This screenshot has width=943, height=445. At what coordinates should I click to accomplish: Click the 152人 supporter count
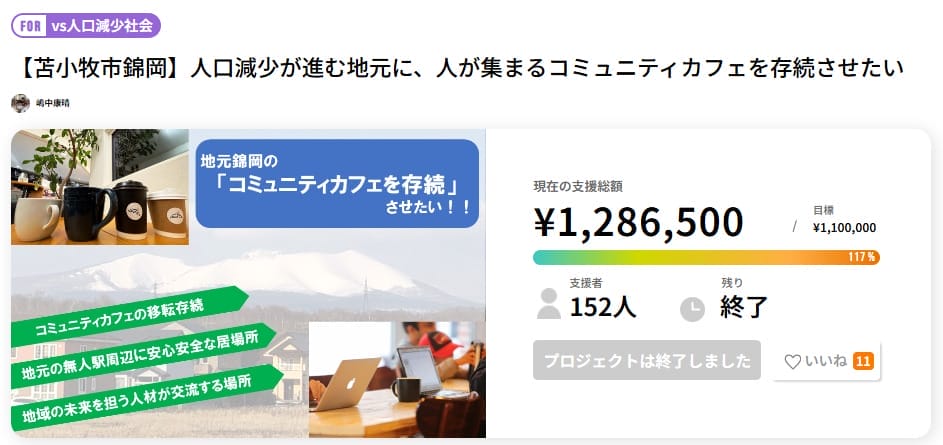[x=603, y=307]
